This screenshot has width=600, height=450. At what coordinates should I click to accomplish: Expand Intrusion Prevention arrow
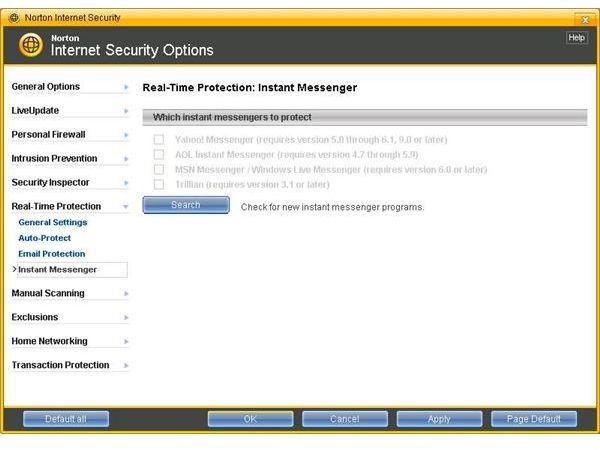click(x=126, y=159)
